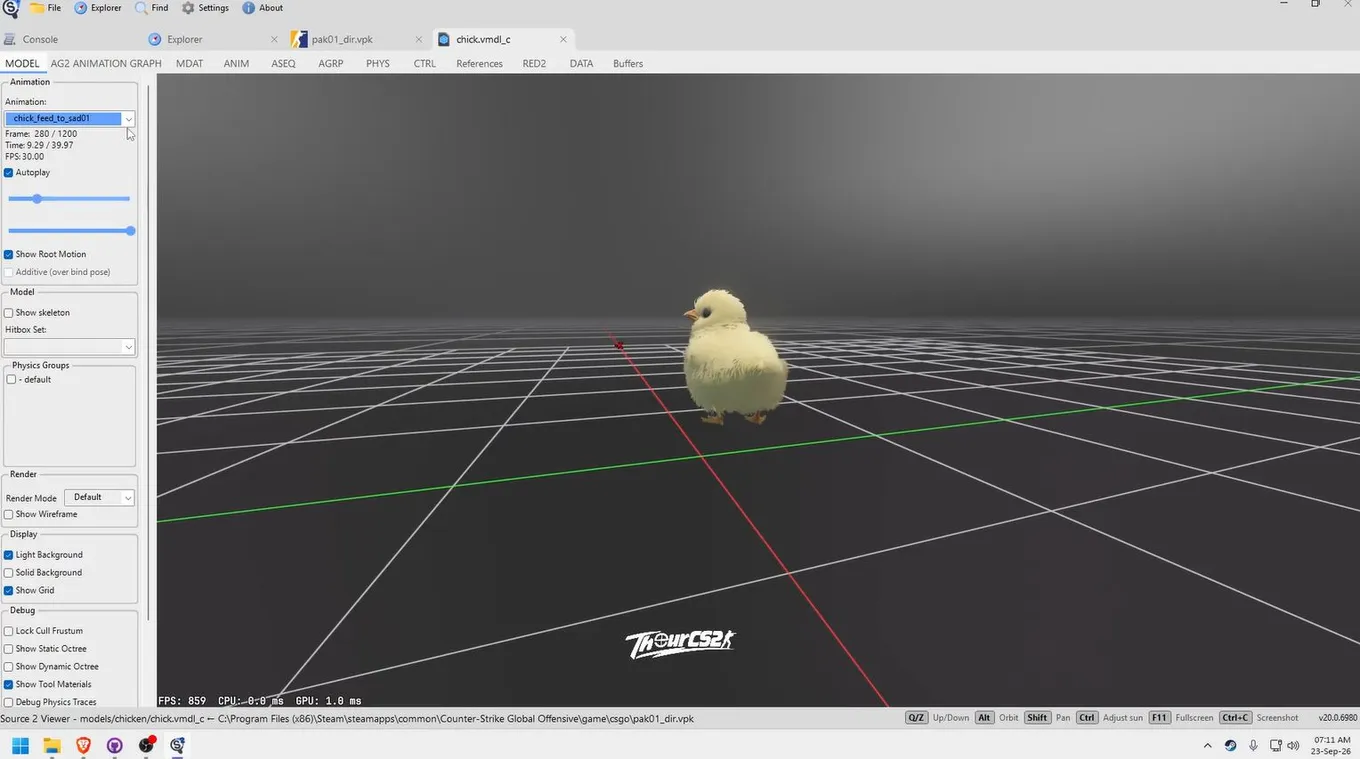Screen dimensions: 1360x759
Task: Open the DATA tab
Action: (581, 63)
